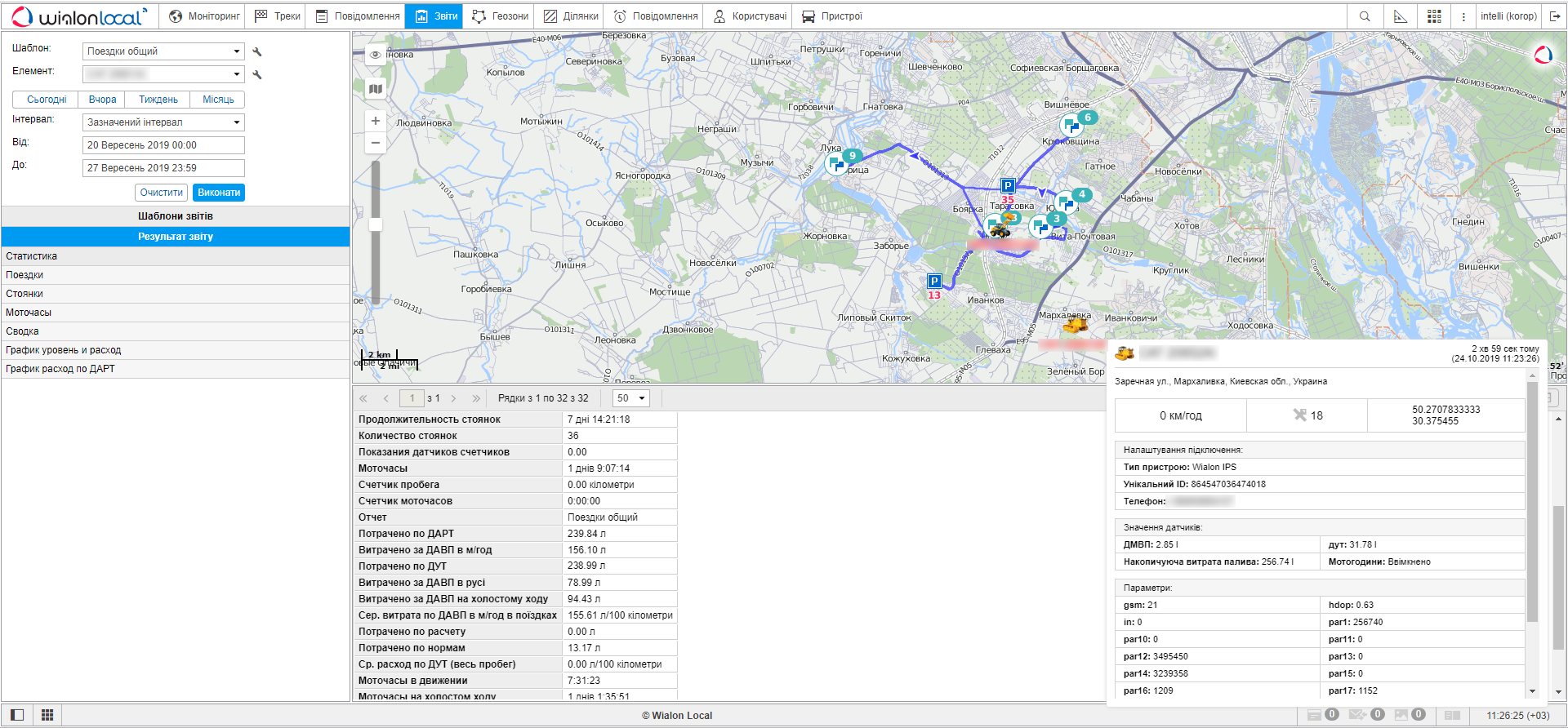Toggle map visibility eye icon
Screen dimensions: 1568x728
click(376, 55)
